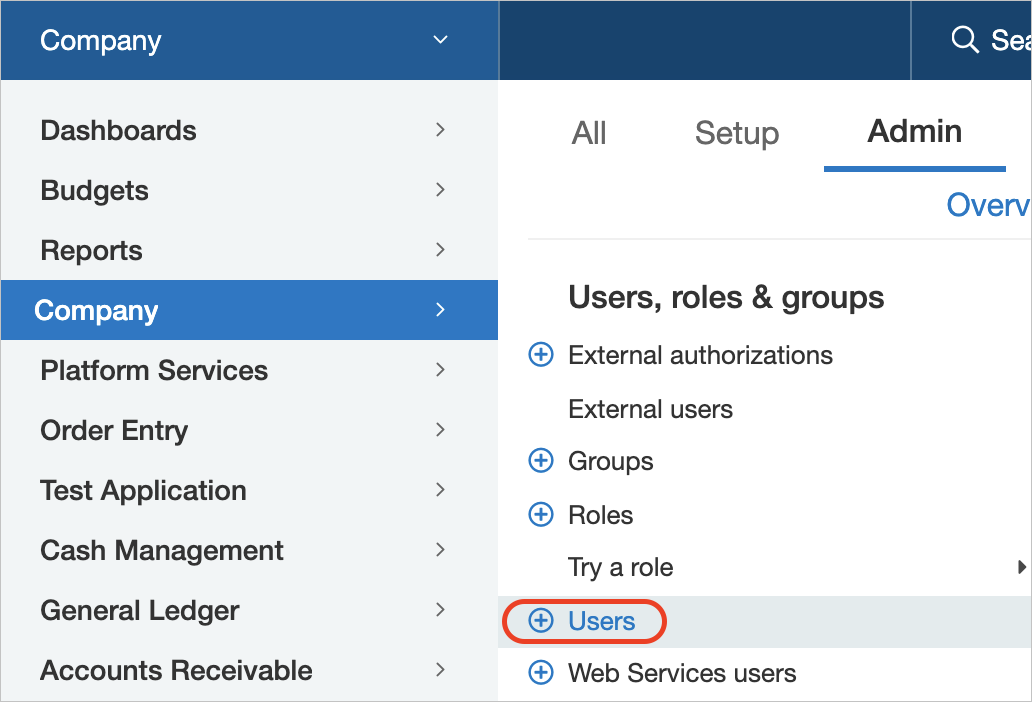Select General Ledger in the sidebar
This screenshot has height=702, width=1032.
point(249,610)
